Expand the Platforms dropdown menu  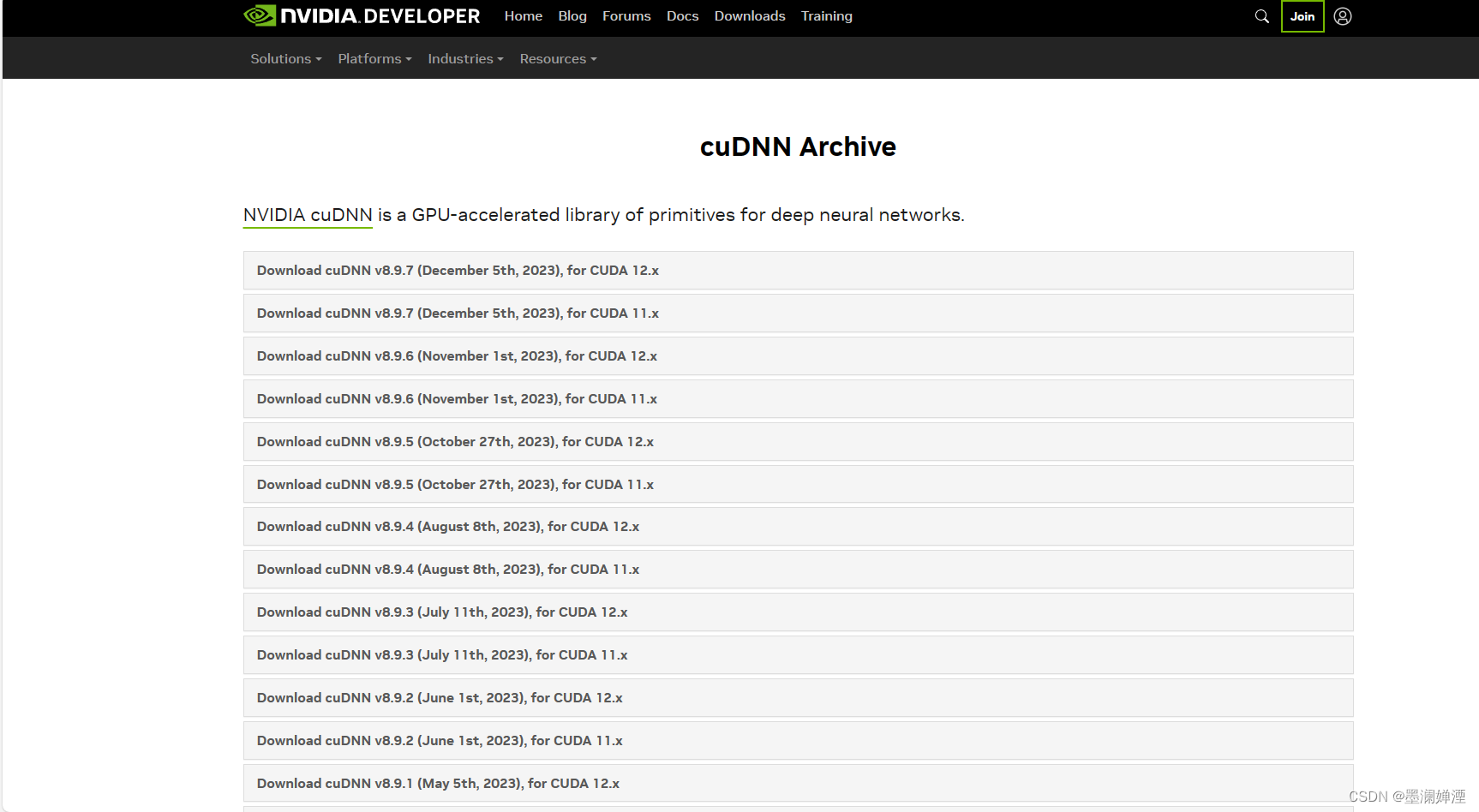pos(375,59)
